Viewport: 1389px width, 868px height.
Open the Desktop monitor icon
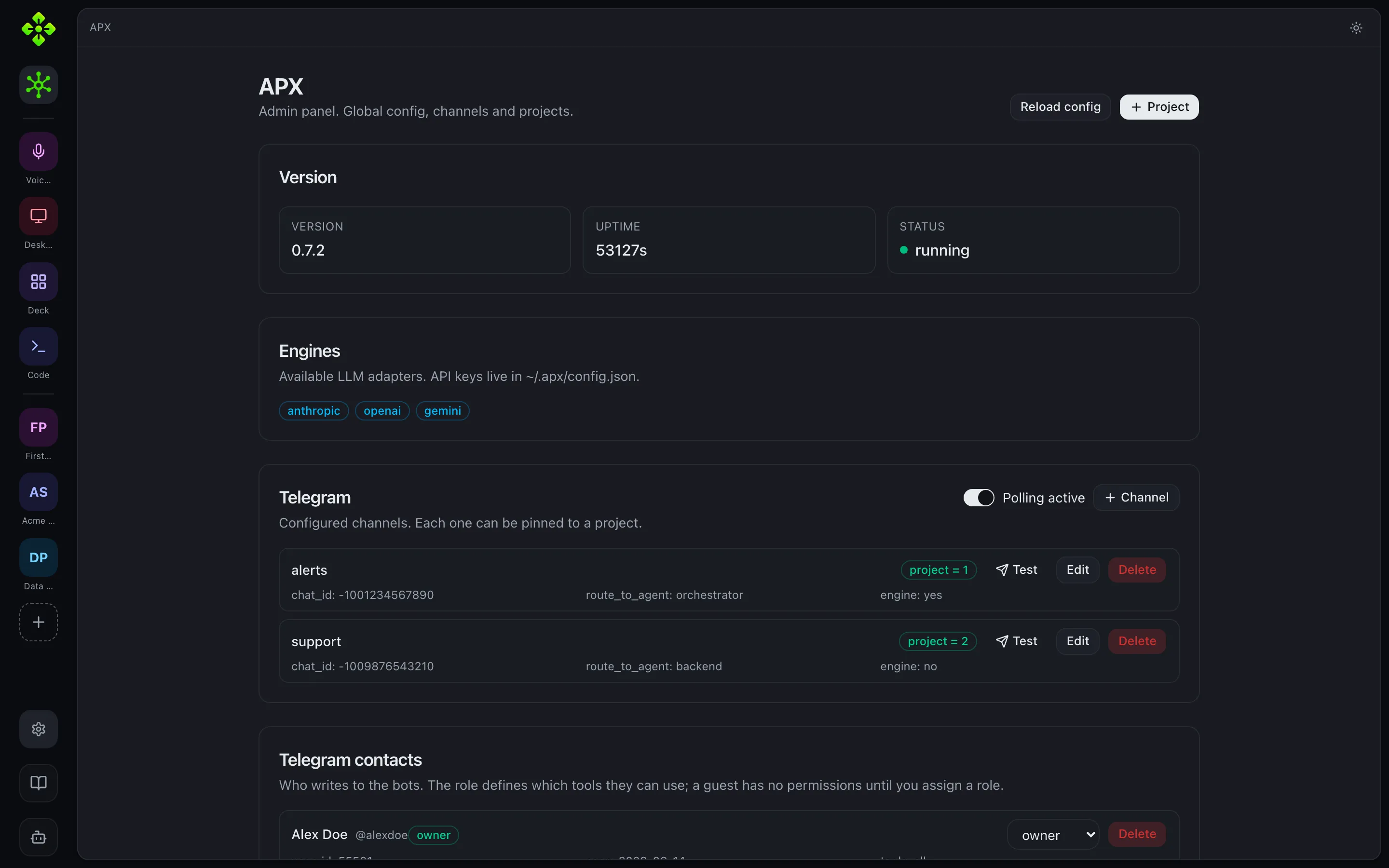click(x=39, y=217)
